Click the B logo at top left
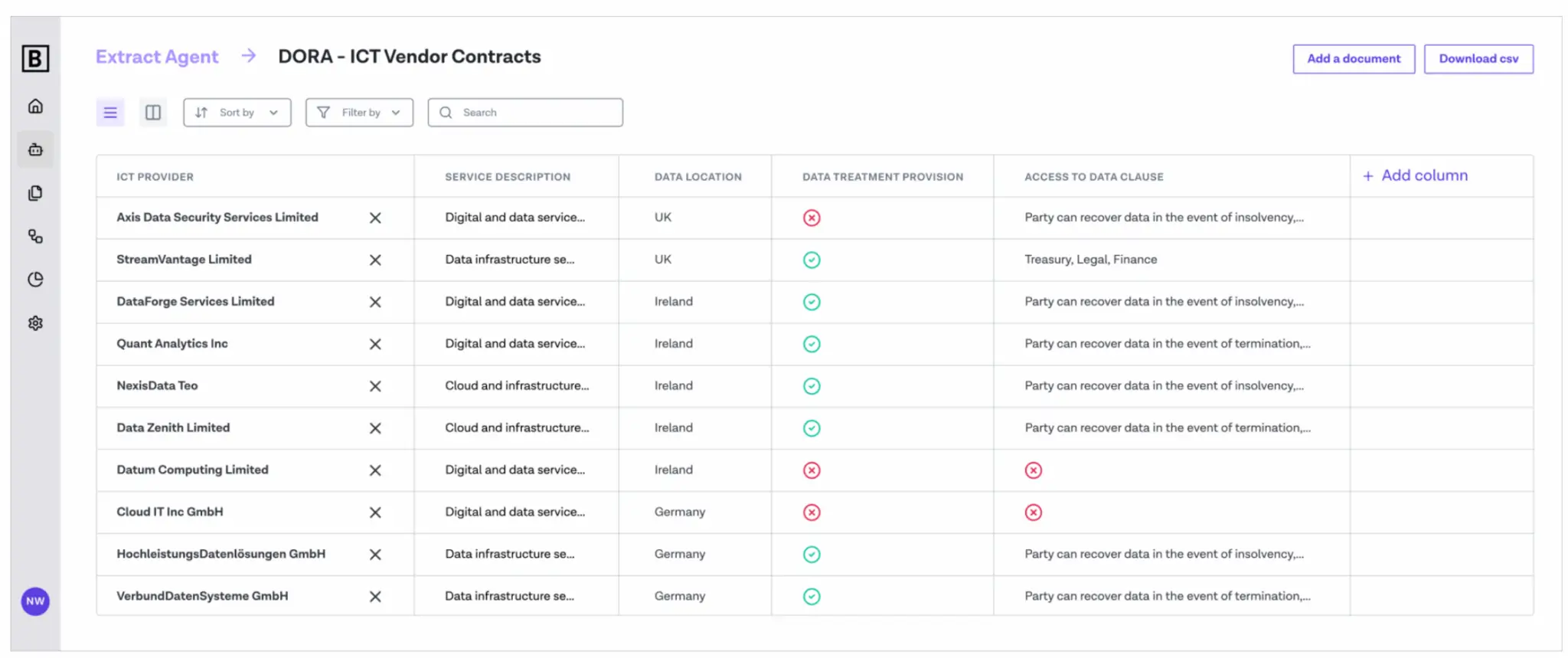 coord(35,58)
